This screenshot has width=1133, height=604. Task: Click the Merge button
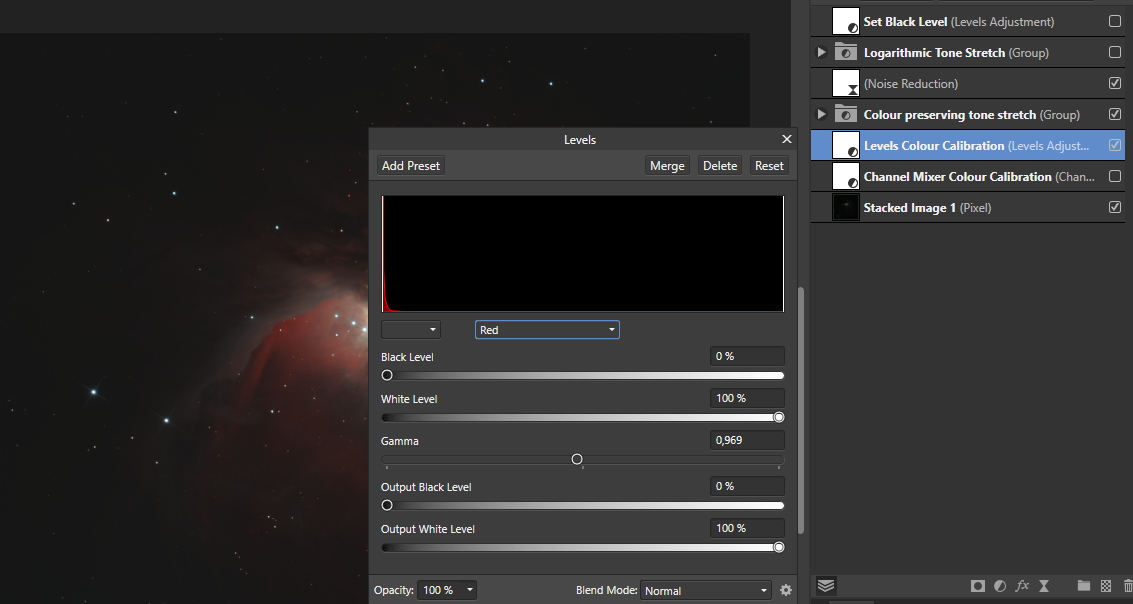(x=667, y=165)
